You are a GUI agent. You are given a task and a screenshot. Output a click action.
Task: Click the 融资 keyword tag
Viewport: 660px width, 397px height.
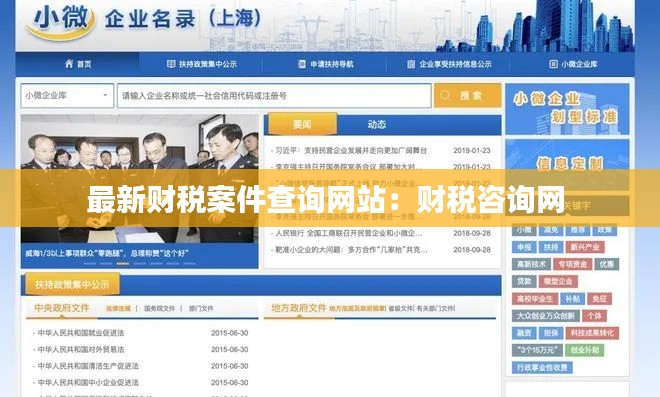[524, 333]
